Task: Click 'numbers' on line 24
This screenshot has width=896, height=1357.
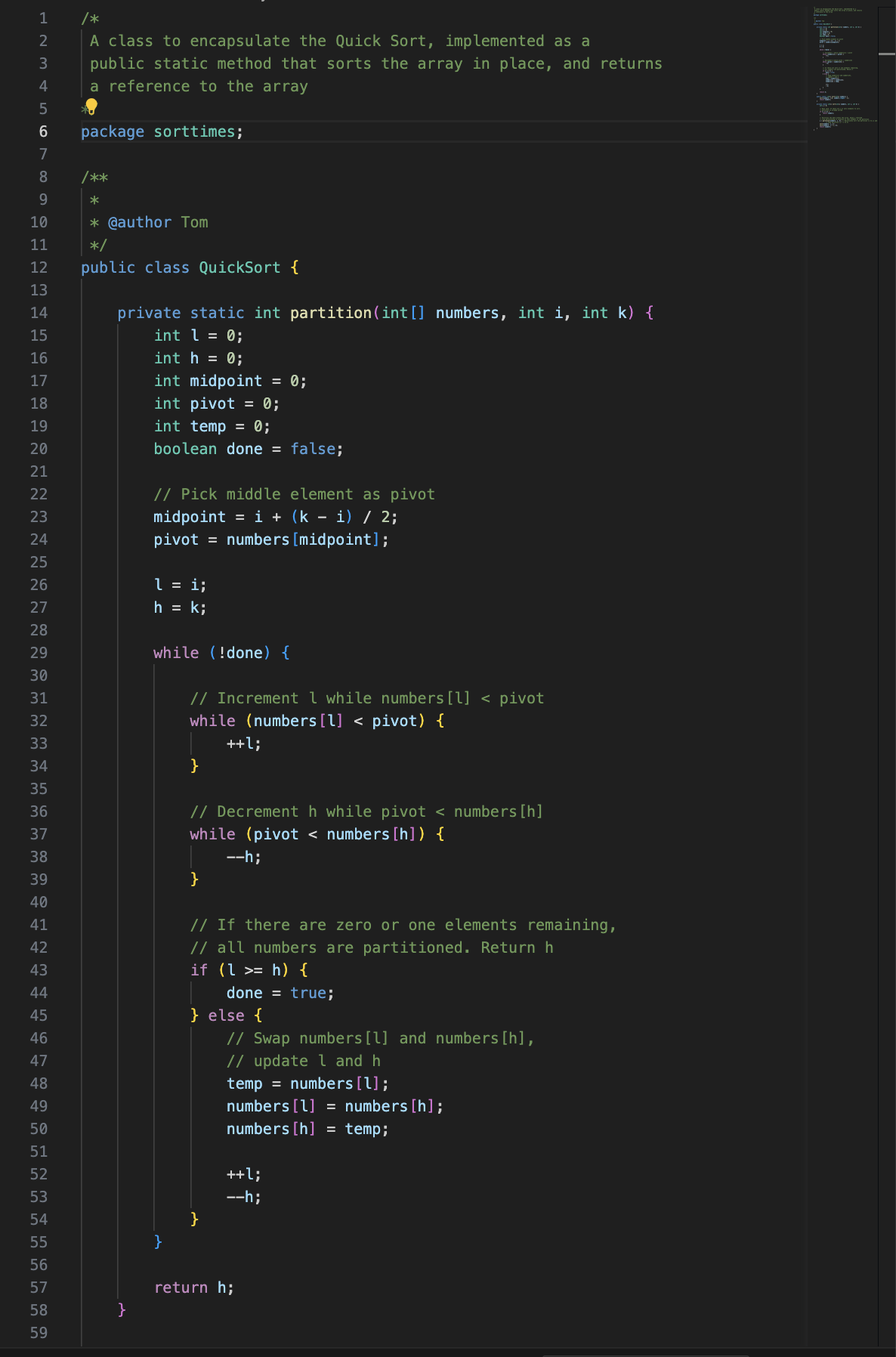Action: pos(258,539)
